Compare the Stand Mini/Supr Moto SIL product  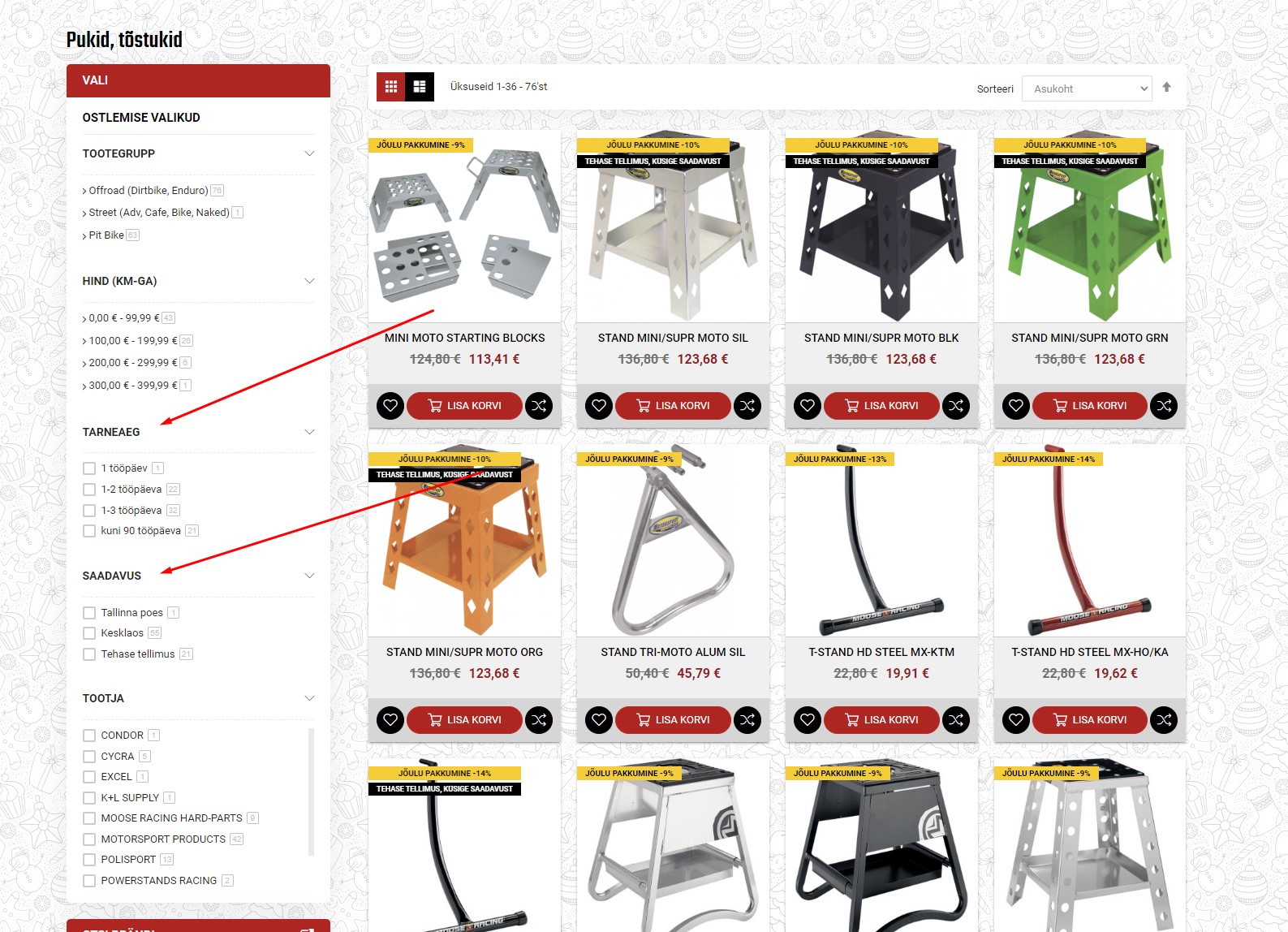coord(747,405)
